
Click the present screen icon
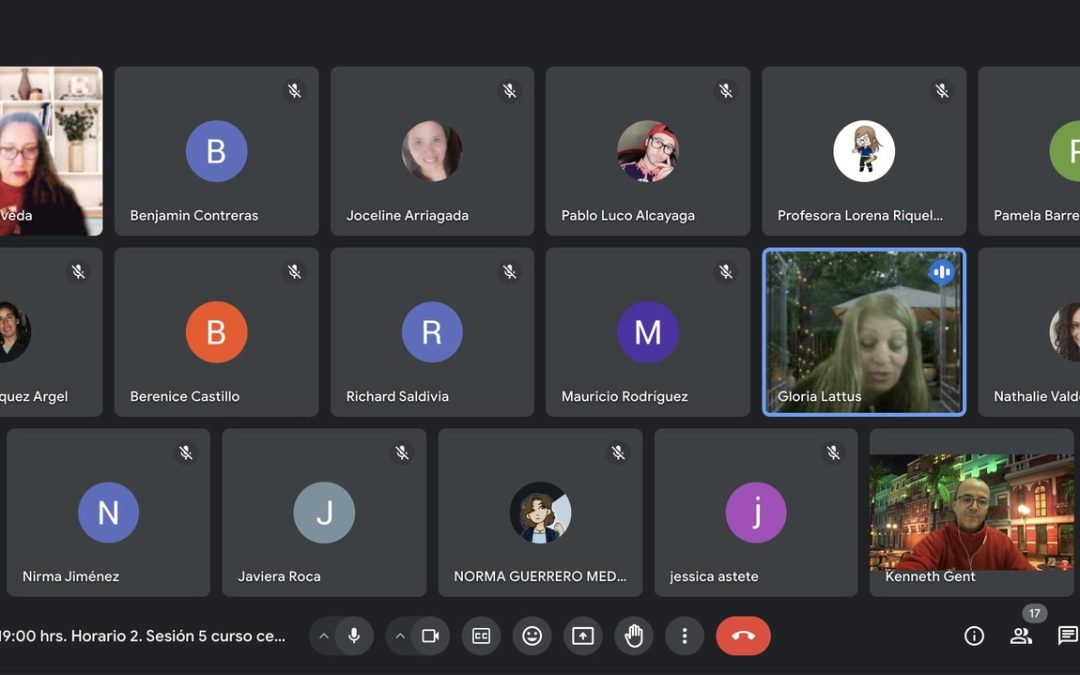coord(583,636)
